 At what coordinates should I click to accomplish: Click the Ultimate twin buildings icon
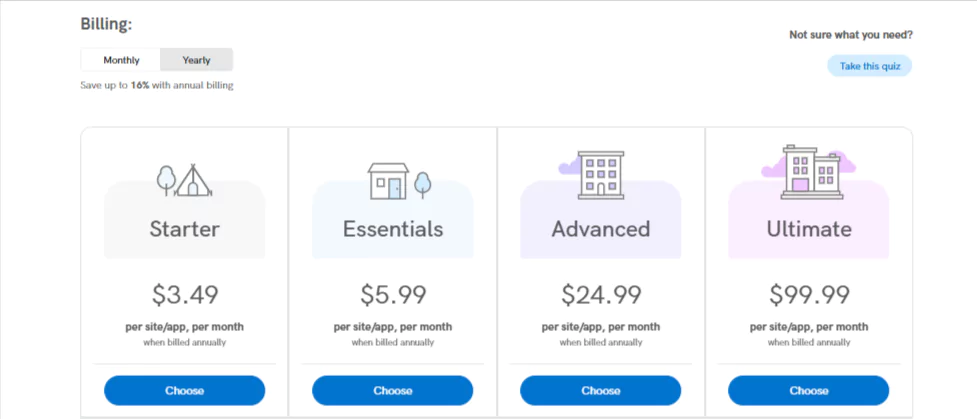coord(809,172)
